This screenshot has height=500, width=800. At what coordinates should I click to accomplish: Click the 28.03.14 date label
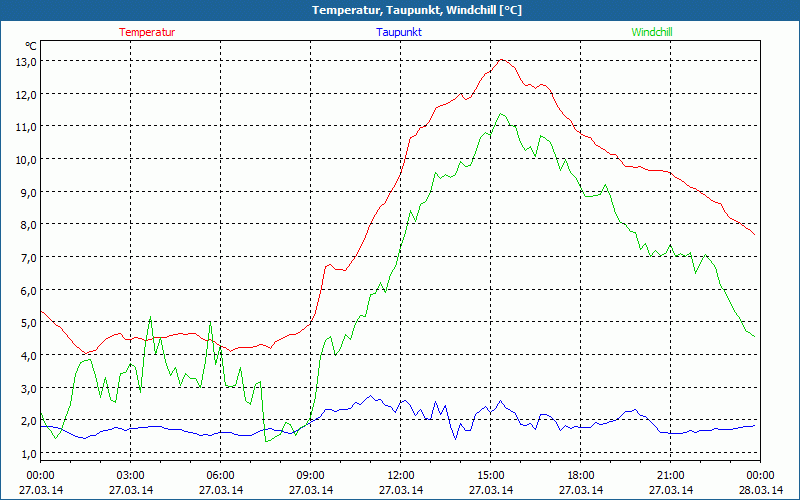(x=761, y=490)
